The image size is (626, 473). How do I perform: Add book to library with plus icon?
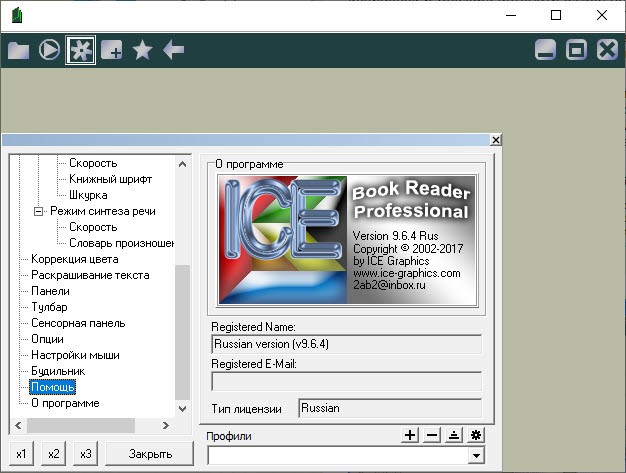pos(112,50)
